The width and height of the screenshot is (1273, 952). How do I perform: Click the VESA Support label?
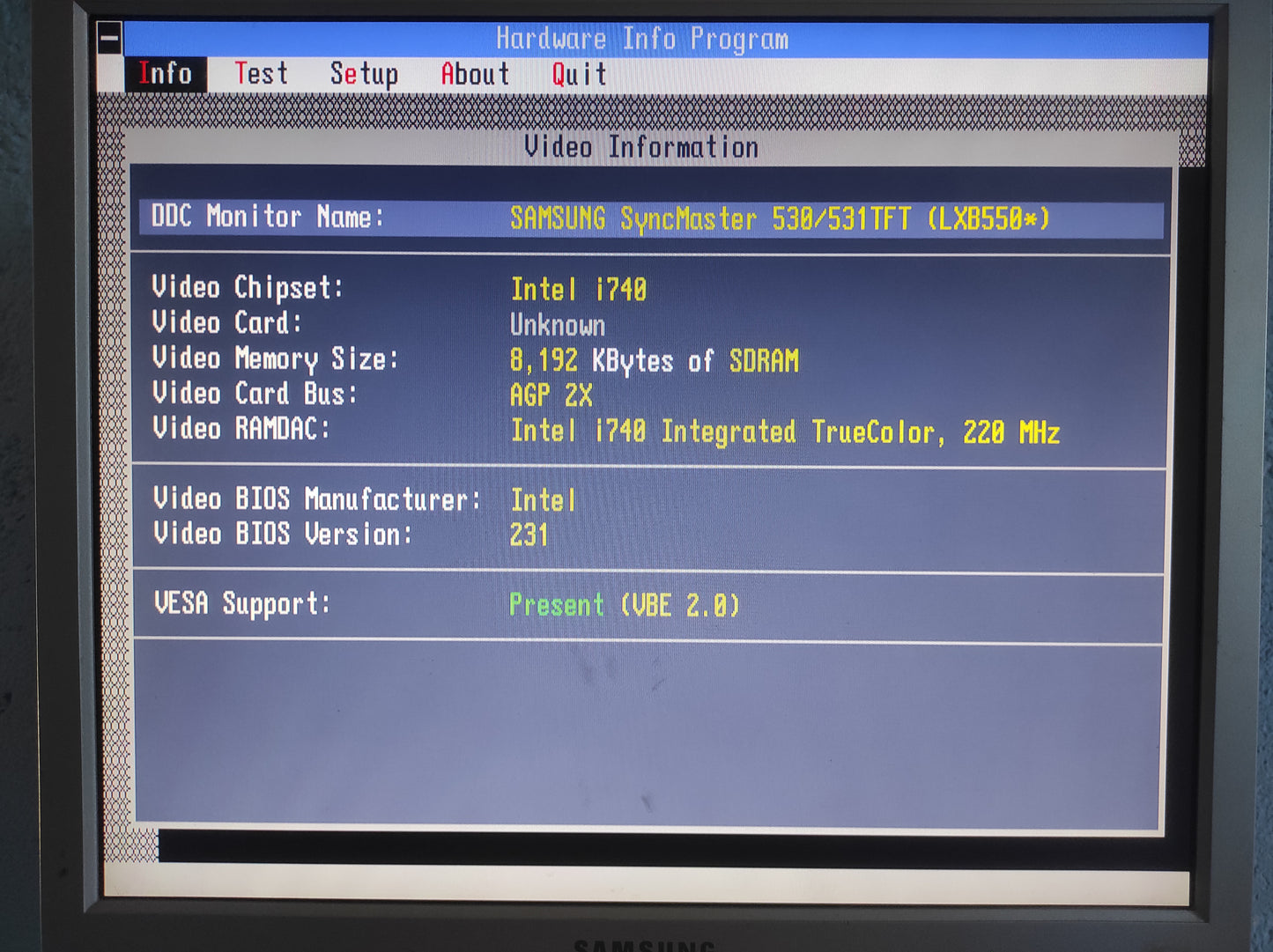[242, 604]
